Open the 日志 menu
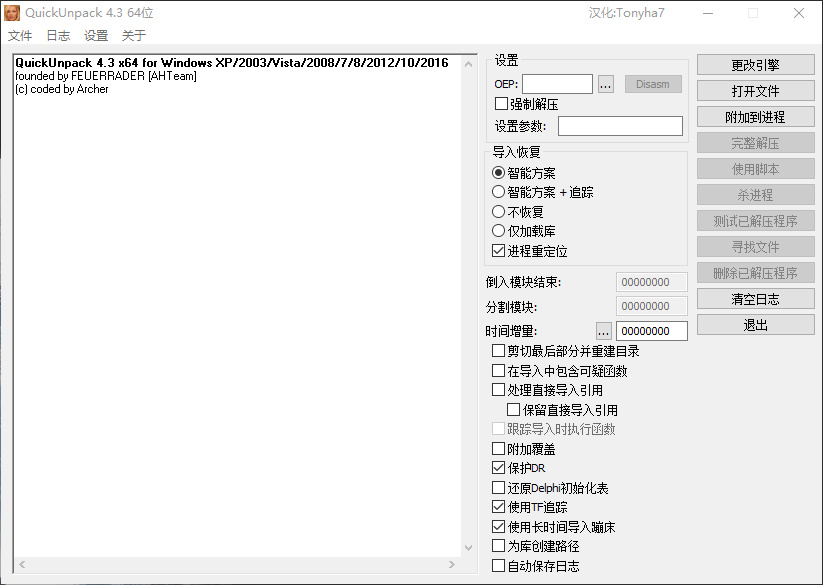This screenshot has width=823, height=585. coord(58,36)
